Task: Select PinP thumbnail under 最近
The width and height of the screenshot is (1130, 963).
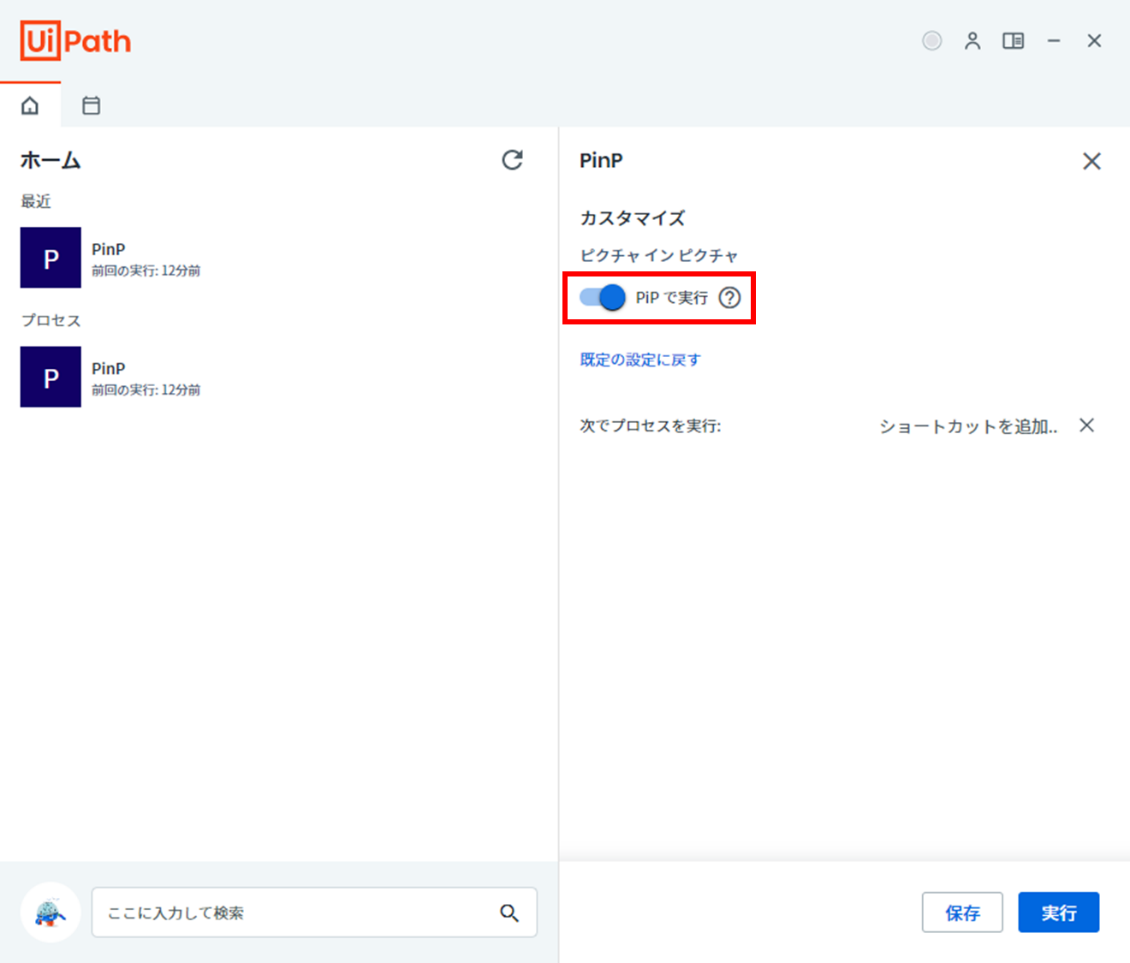Action: pos(50,257)
